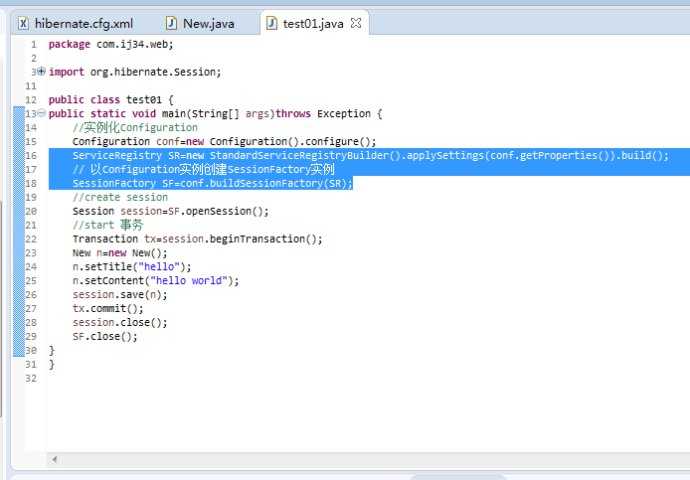This screenshot has width=690, height=480.
Task: Click the XML file icon on hibernate.cfg.xml tab
Action: click(23, 23)
